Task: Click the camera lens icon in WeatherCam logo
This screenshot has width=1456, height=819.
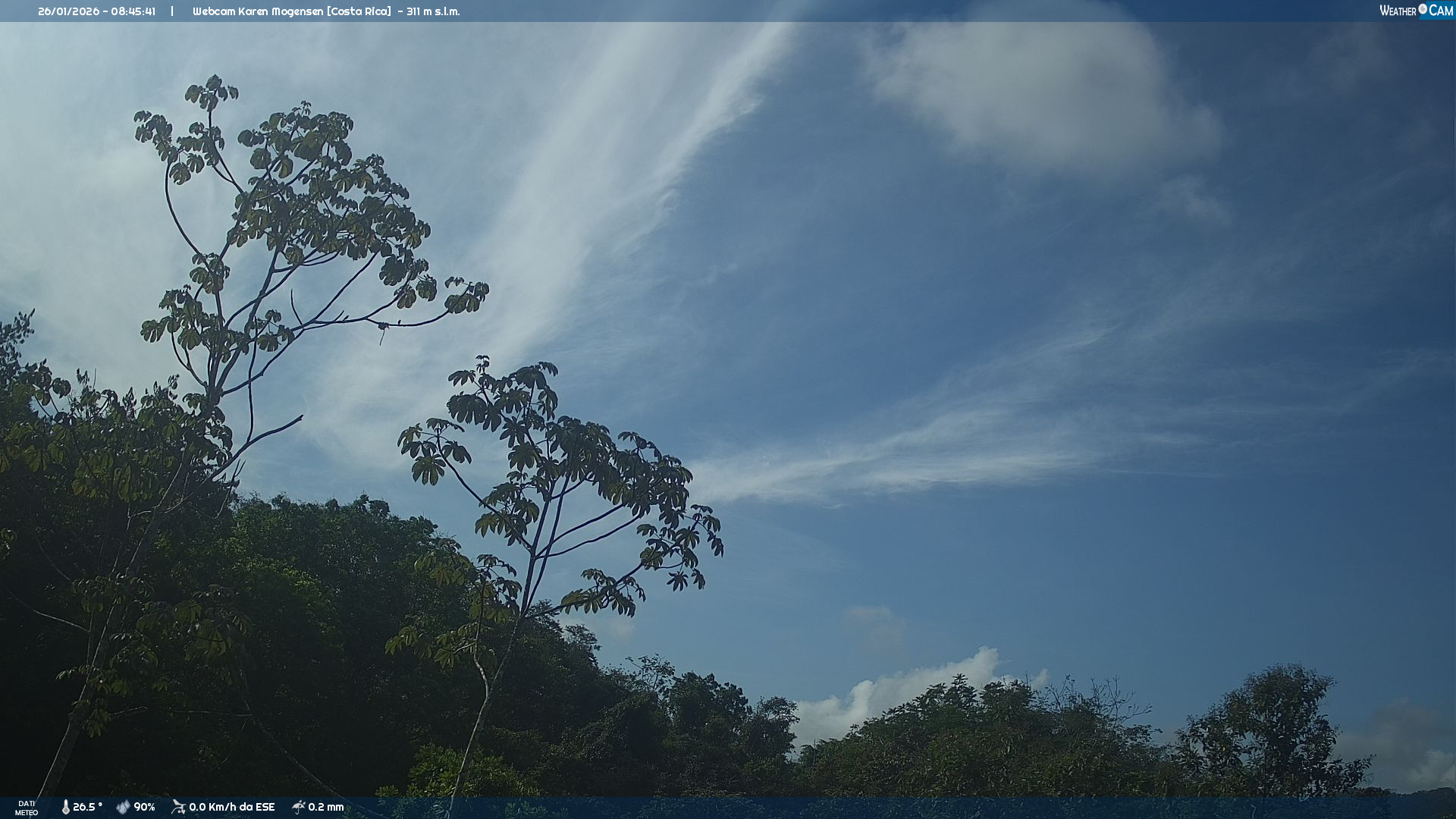Action: point(1423,9)
